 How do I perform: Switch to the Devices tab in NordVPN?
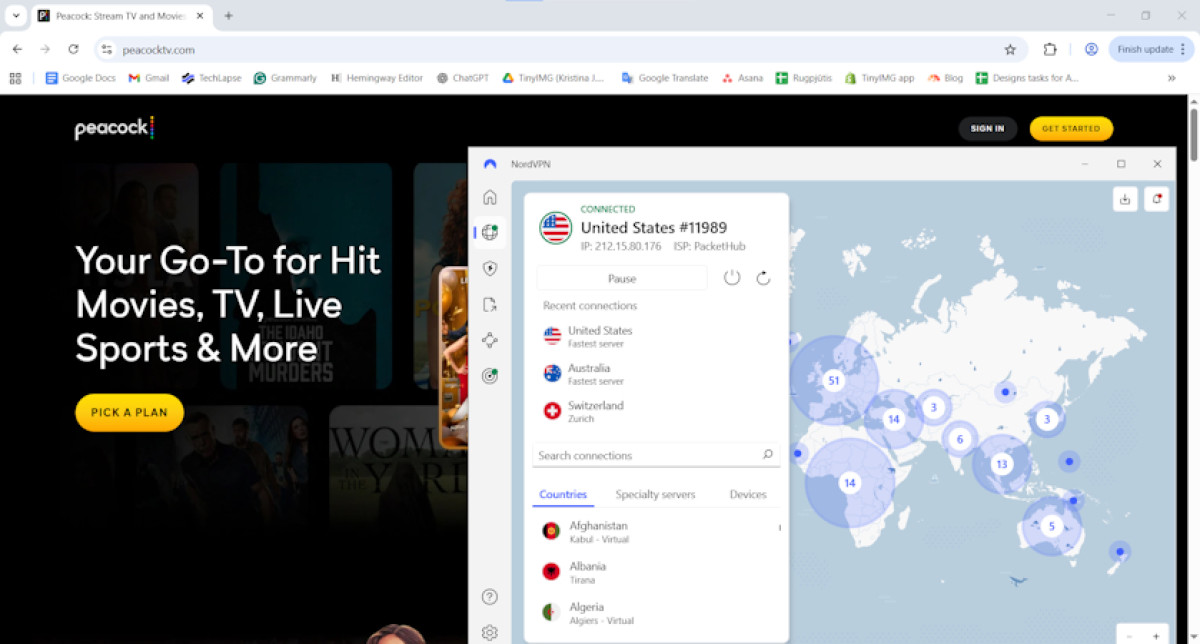tap(748, 494)
